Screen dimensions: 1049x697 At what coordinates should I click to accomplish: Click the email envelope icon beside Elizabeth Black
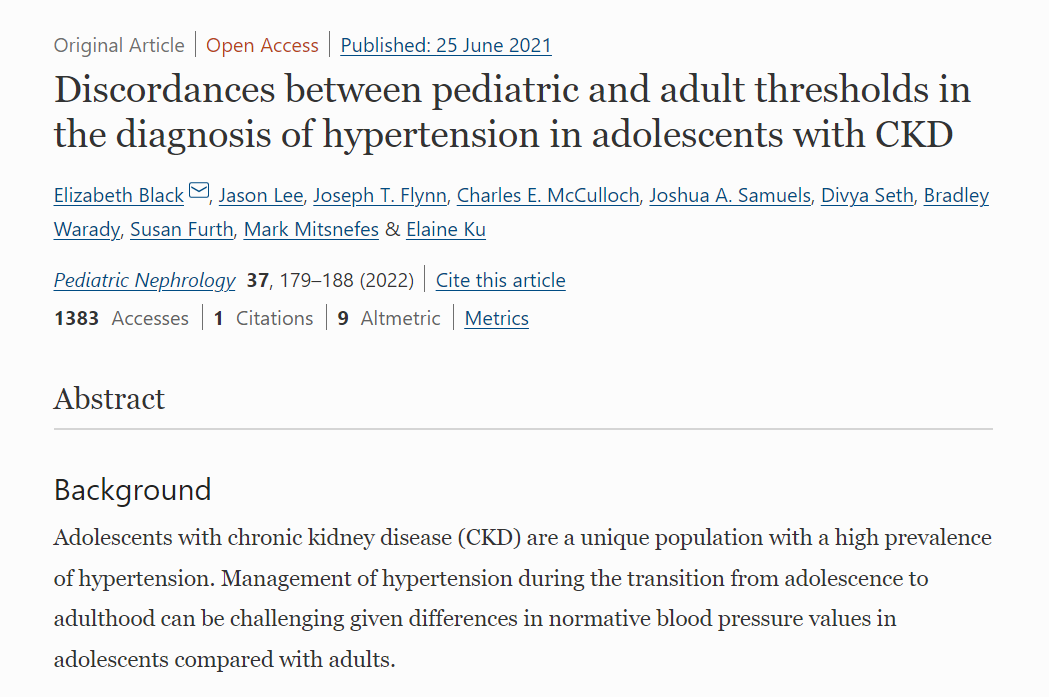pos(199,192)
